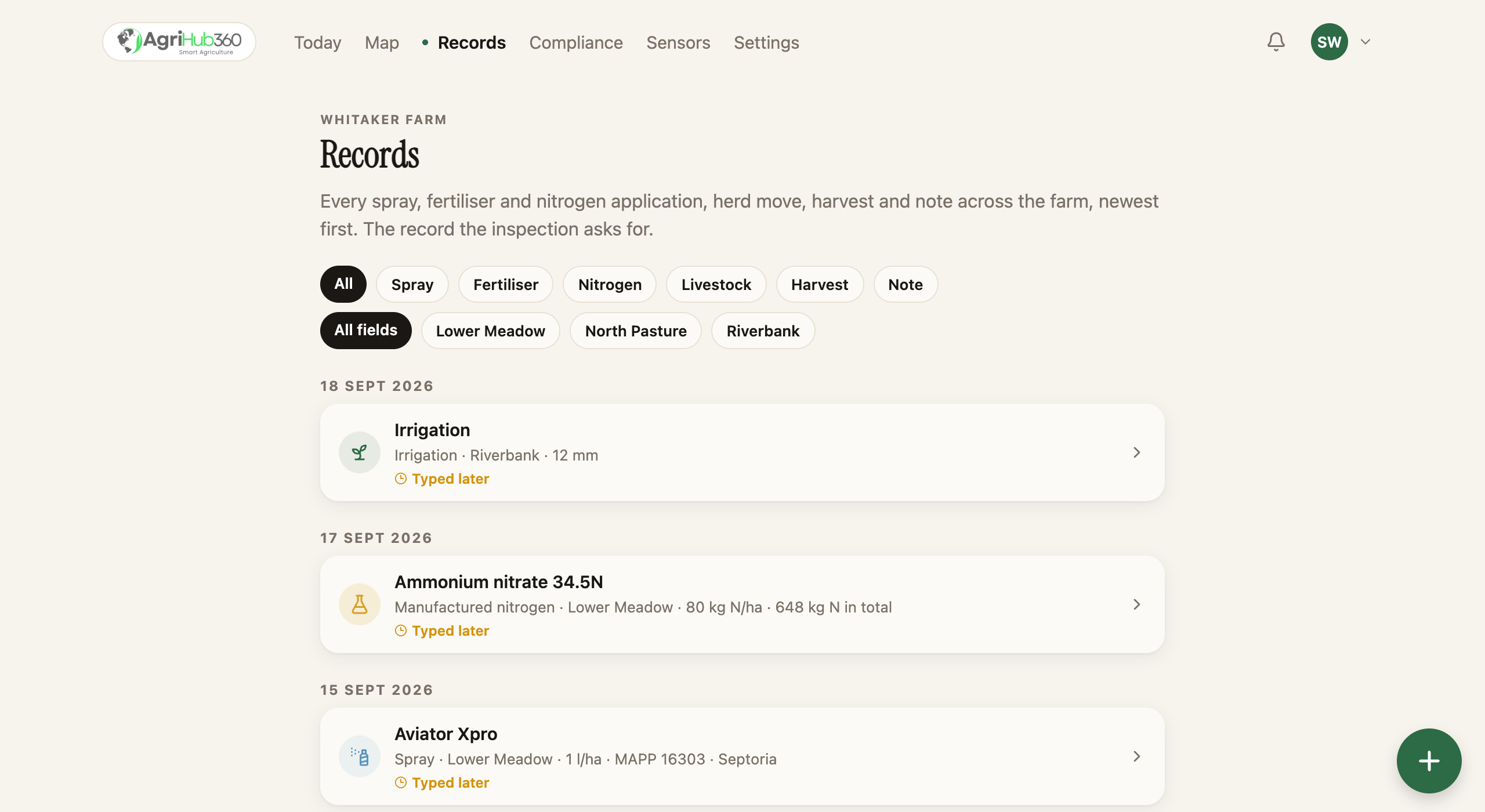Open Ammonium nitrate record via its chevron
1485x812 pixels.
pos(1137,604)
